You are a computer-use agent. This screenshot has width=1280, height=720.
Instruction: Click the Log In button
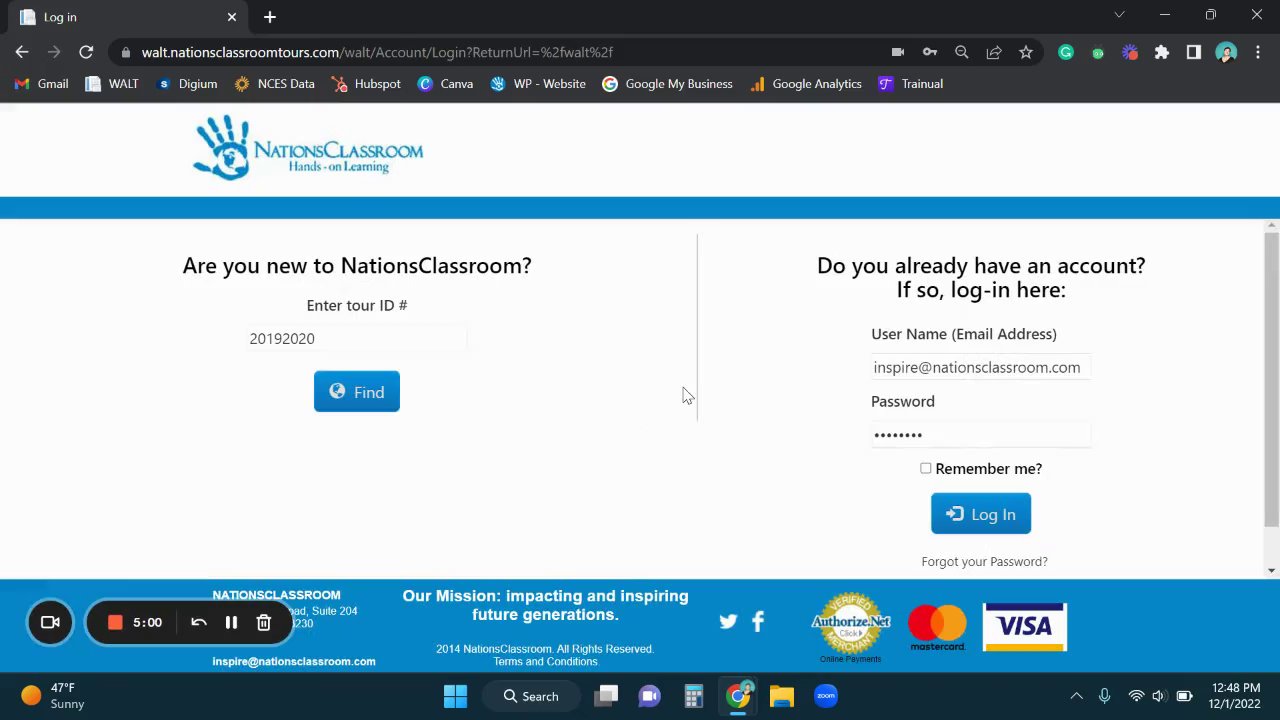(980, 514)
